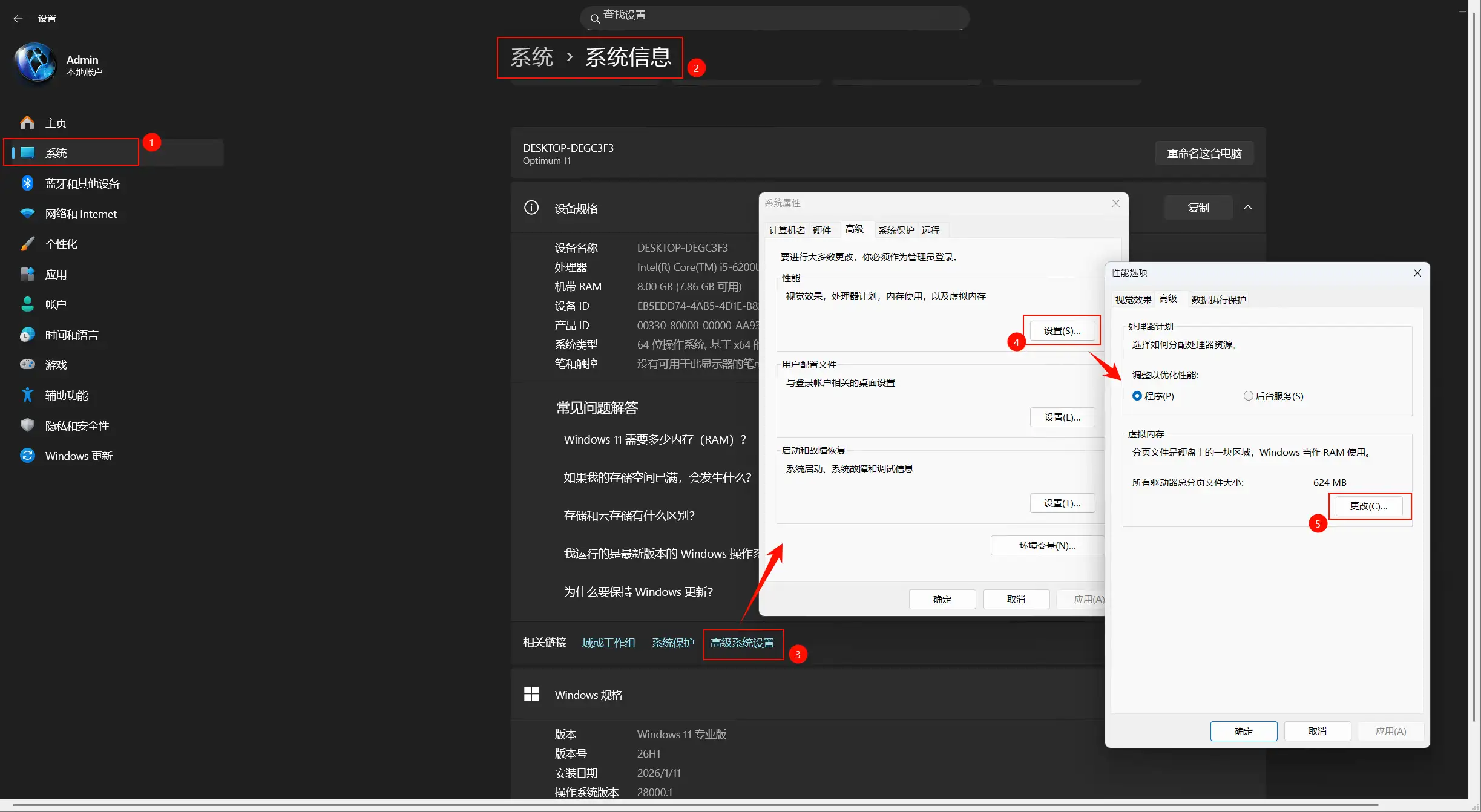This screenshot has height=812, width=1481.
Task: Click the Bluetooth and devices sidebar icon
Action: (27, 183)
